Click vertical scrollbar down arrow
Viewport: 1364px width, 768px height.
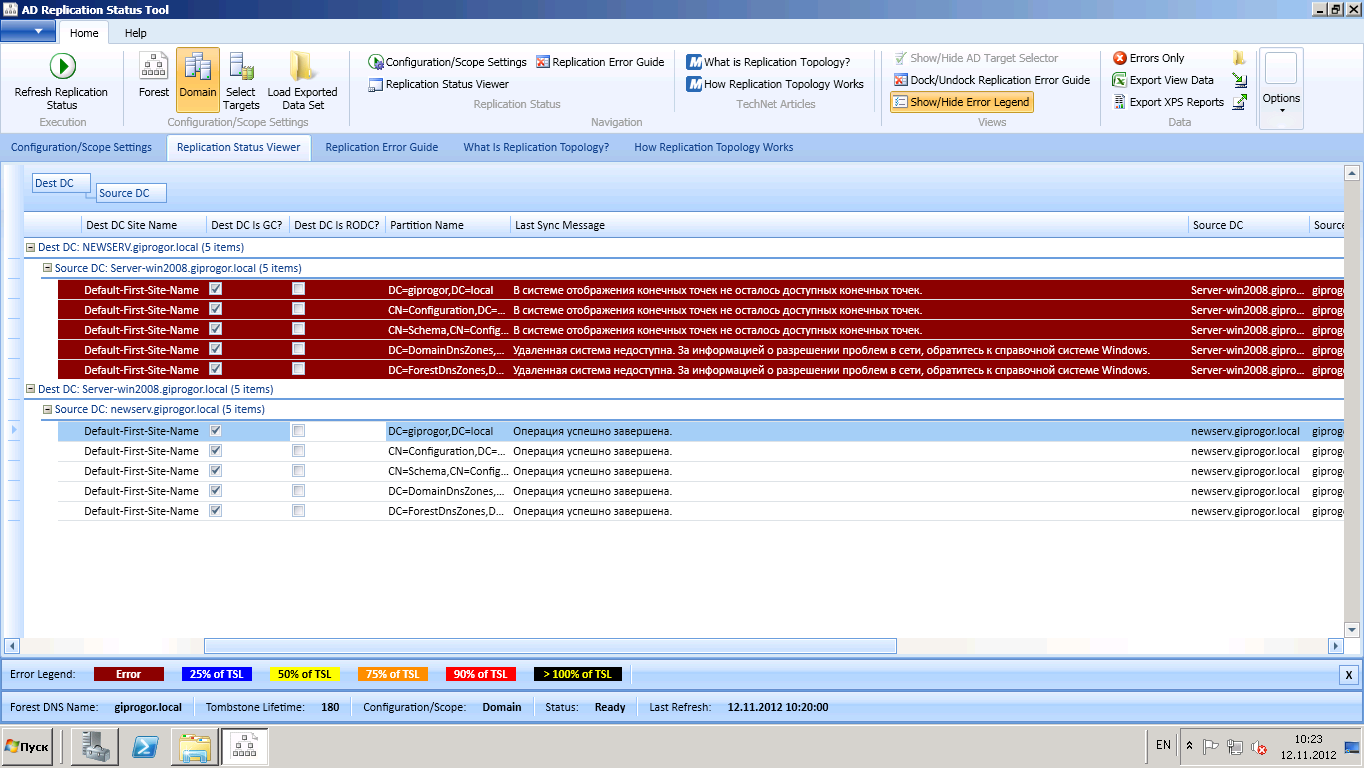(x=1351, y=630)
